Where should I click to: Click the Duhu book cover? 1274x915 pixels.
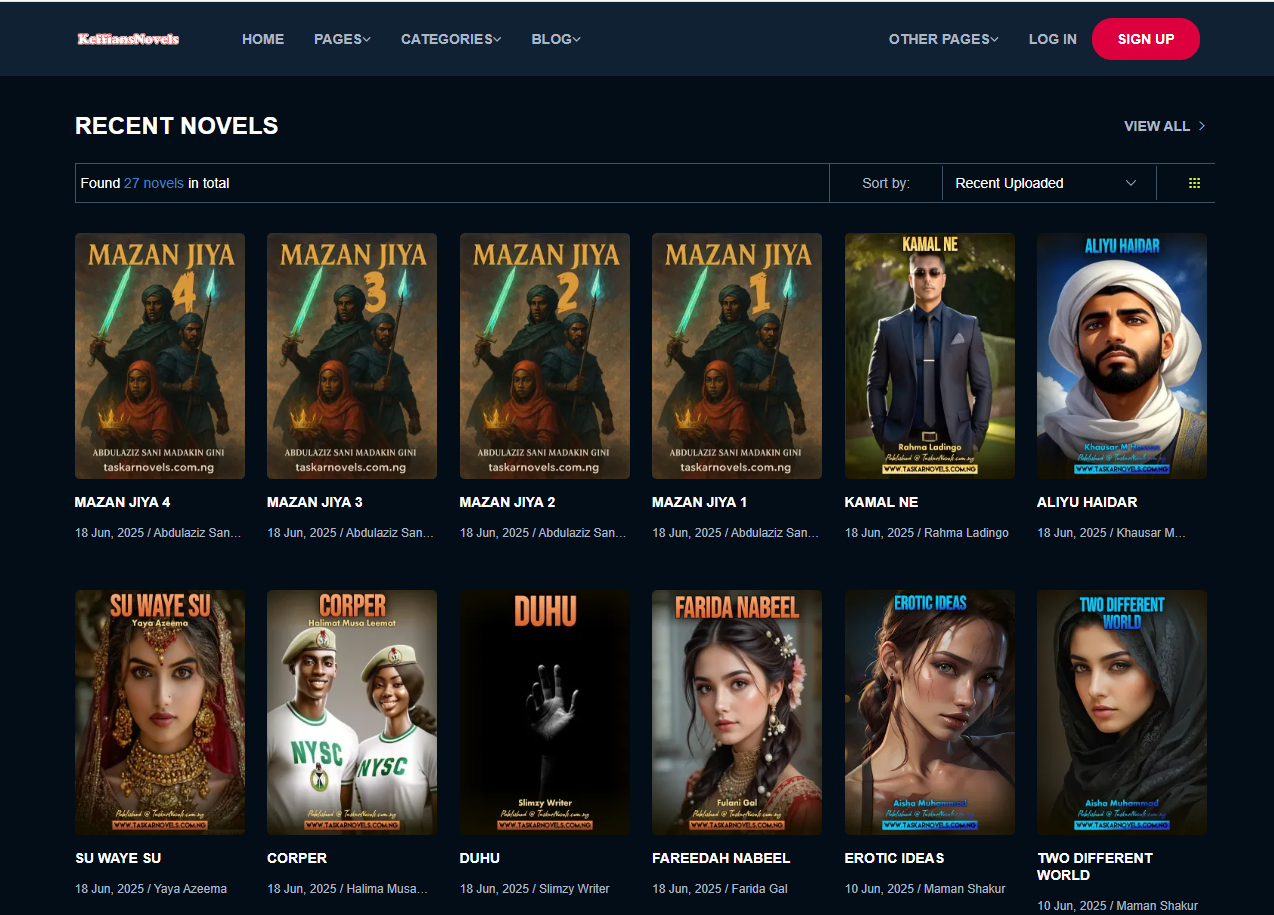coord(544,712)
